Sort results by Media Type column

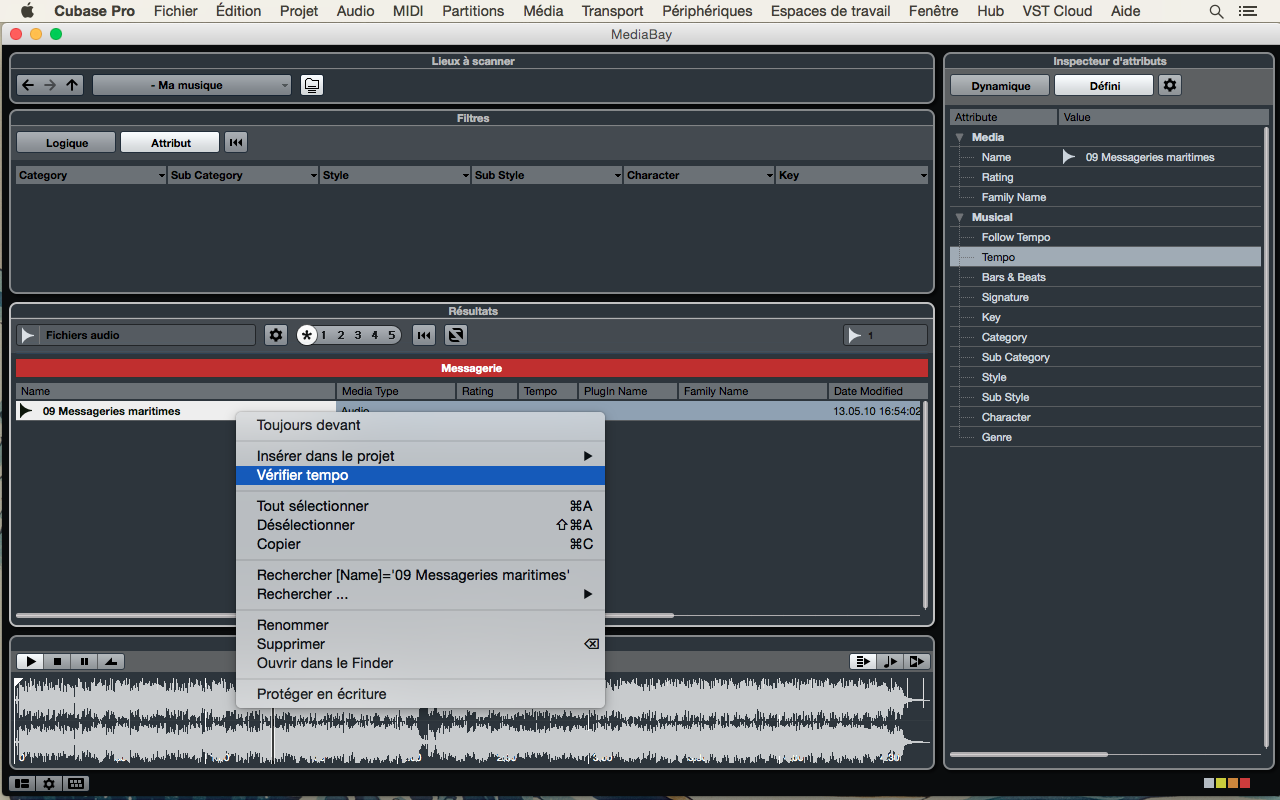pos(396,391)
